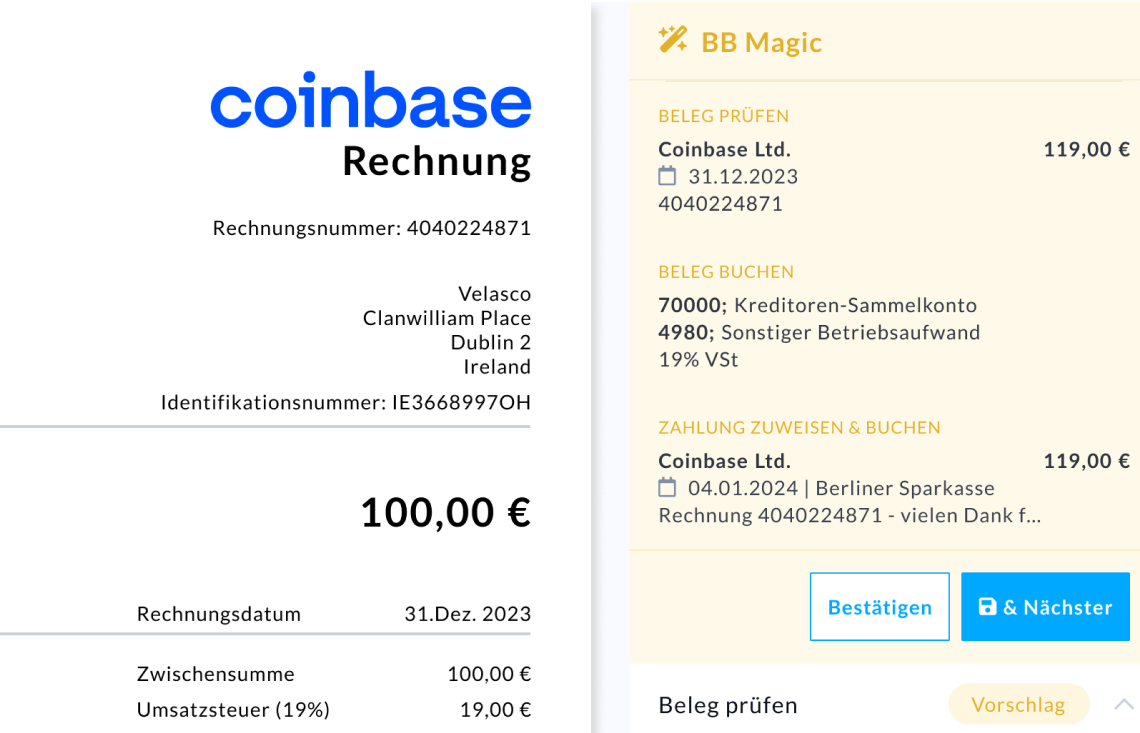Click the coinbase logo on the invoice

pos(370,100)
